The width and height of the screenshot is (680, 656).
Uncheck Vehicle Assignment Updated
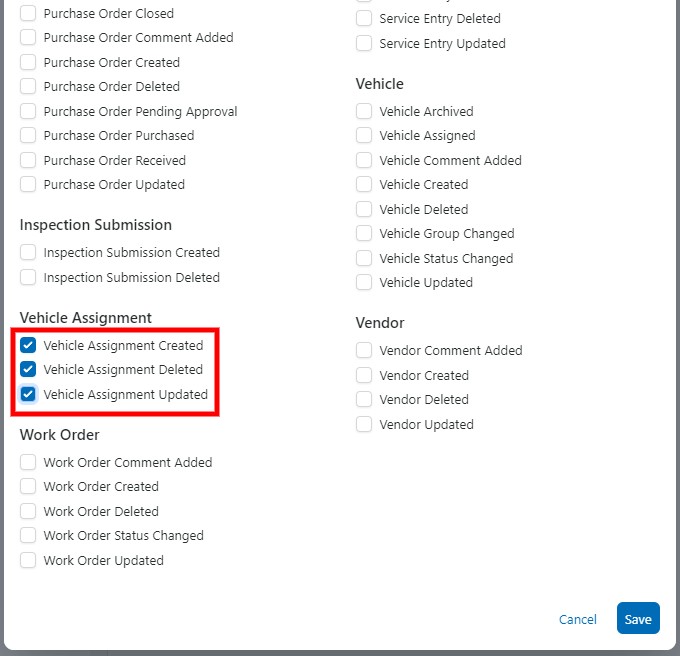28,394
